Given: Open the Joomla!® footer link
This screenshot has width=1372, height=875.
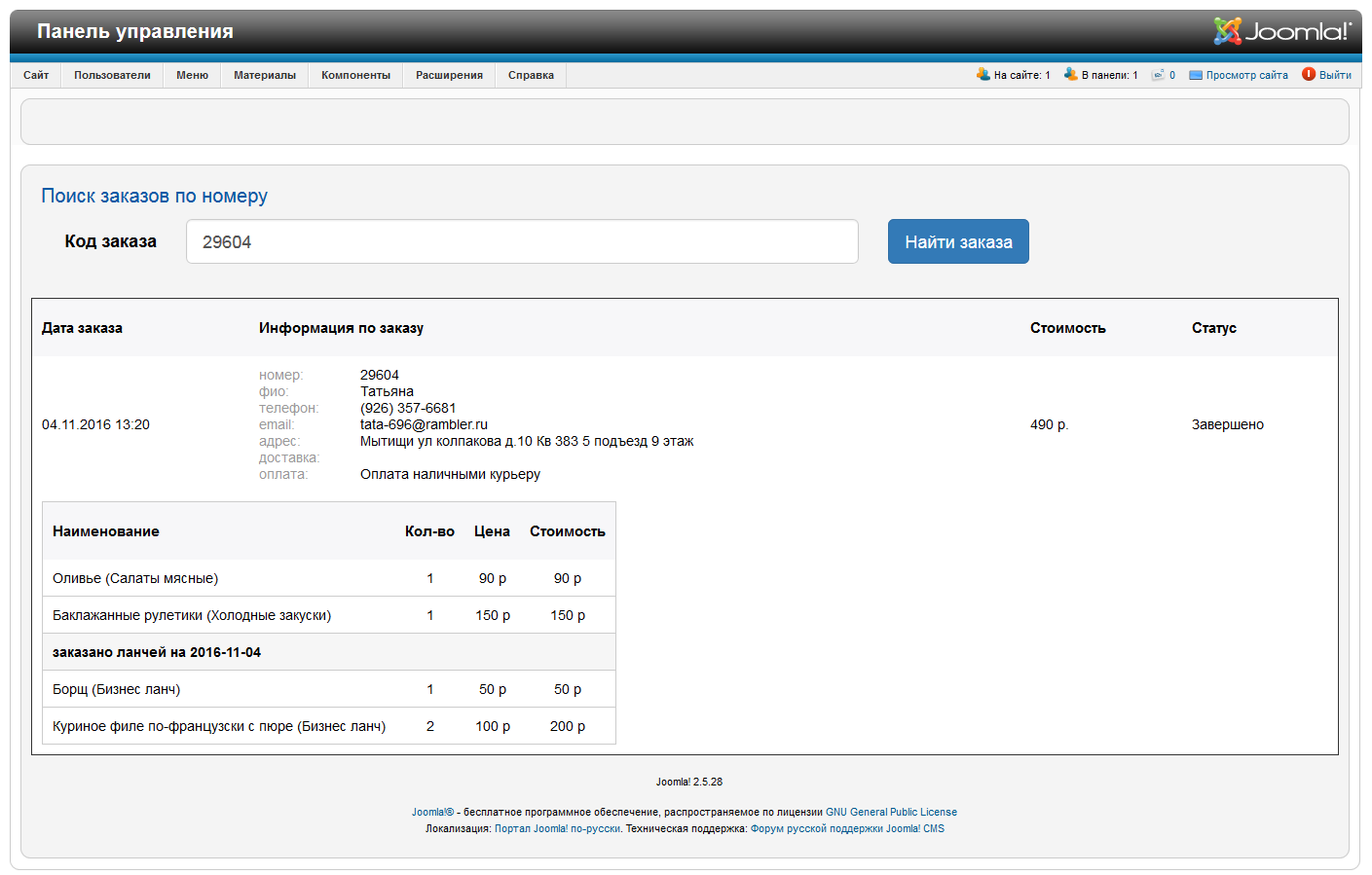Looking at the screenshot, I should pyautogui.click(x=432, y=812).
